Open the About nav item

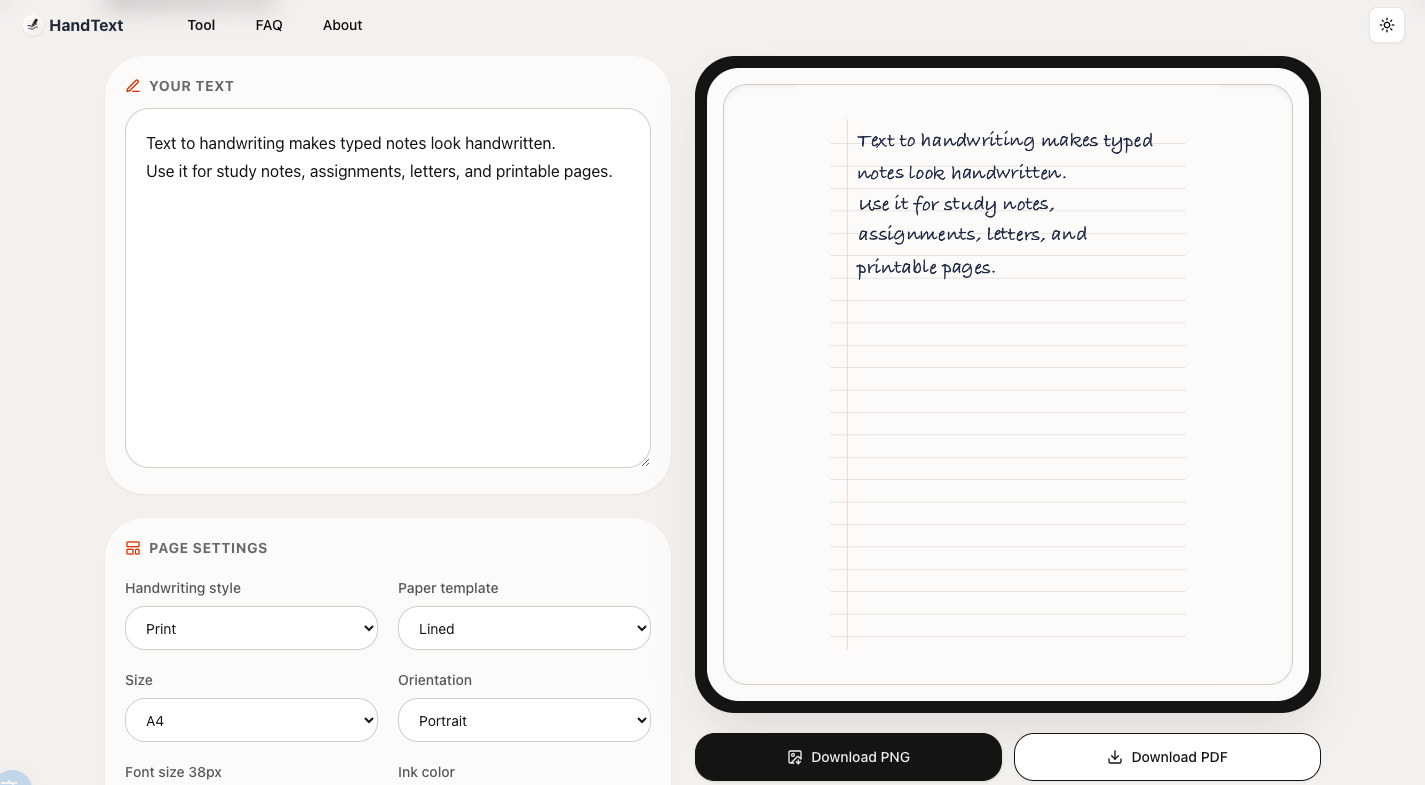(x=342, y=25)
